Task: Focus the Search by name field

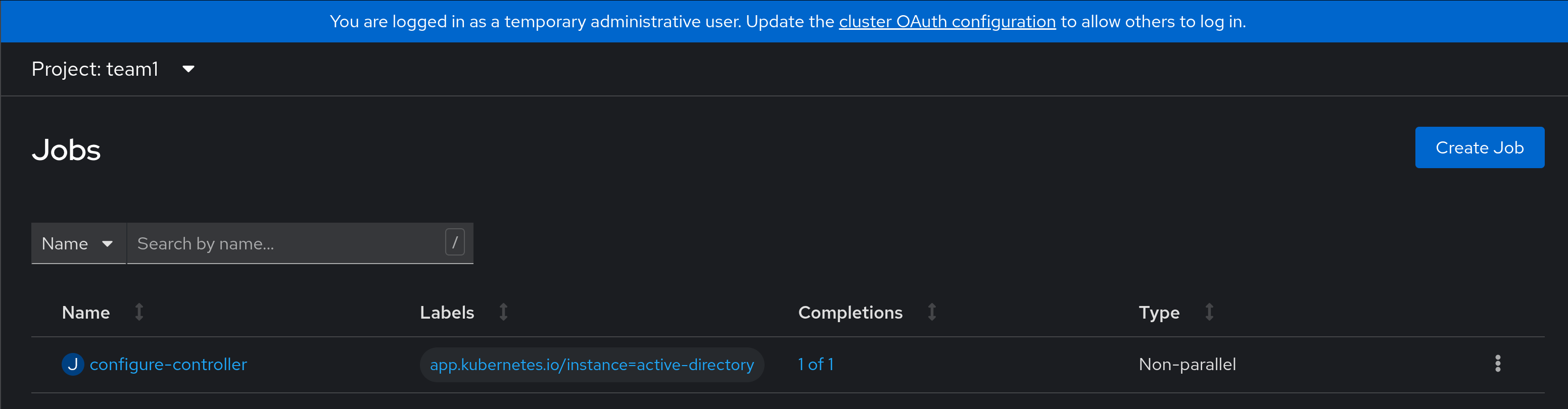Action: [x=300, y=243]
